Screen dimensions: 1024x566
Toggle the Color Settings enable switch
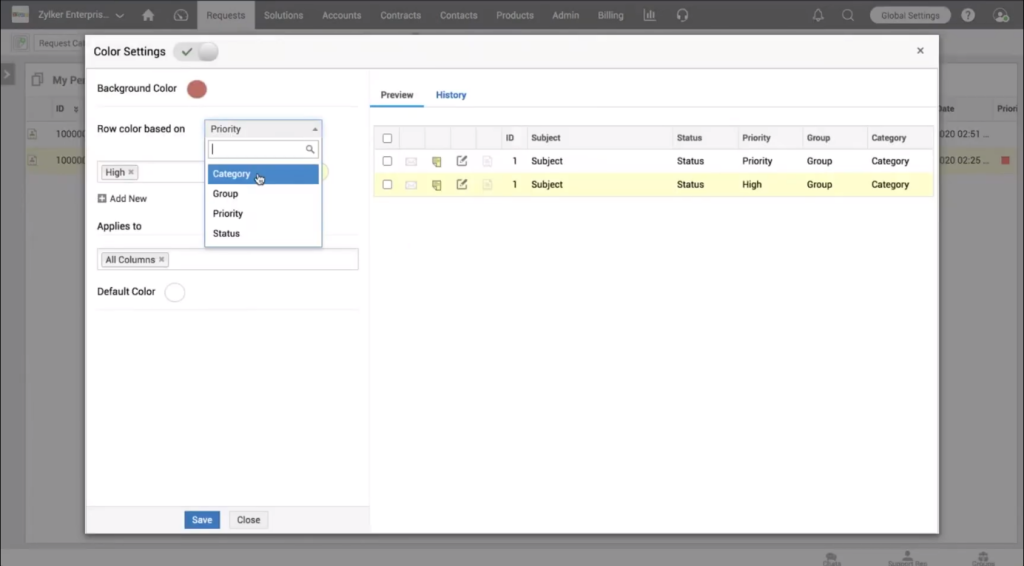[196, 51]
